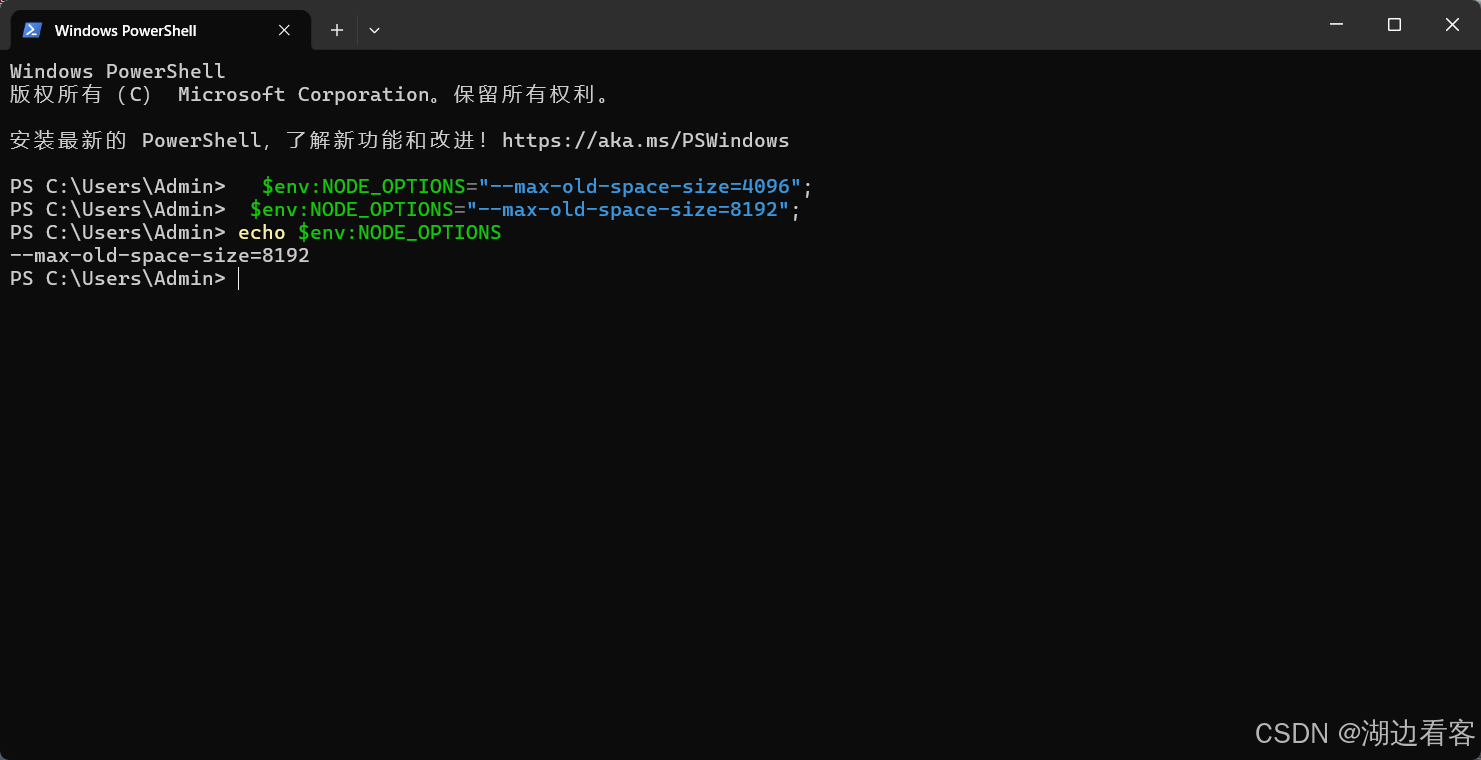Click the quoted string "--max-old-space-size=8192"
This screenshot has width=1481, height=760.
628,209
